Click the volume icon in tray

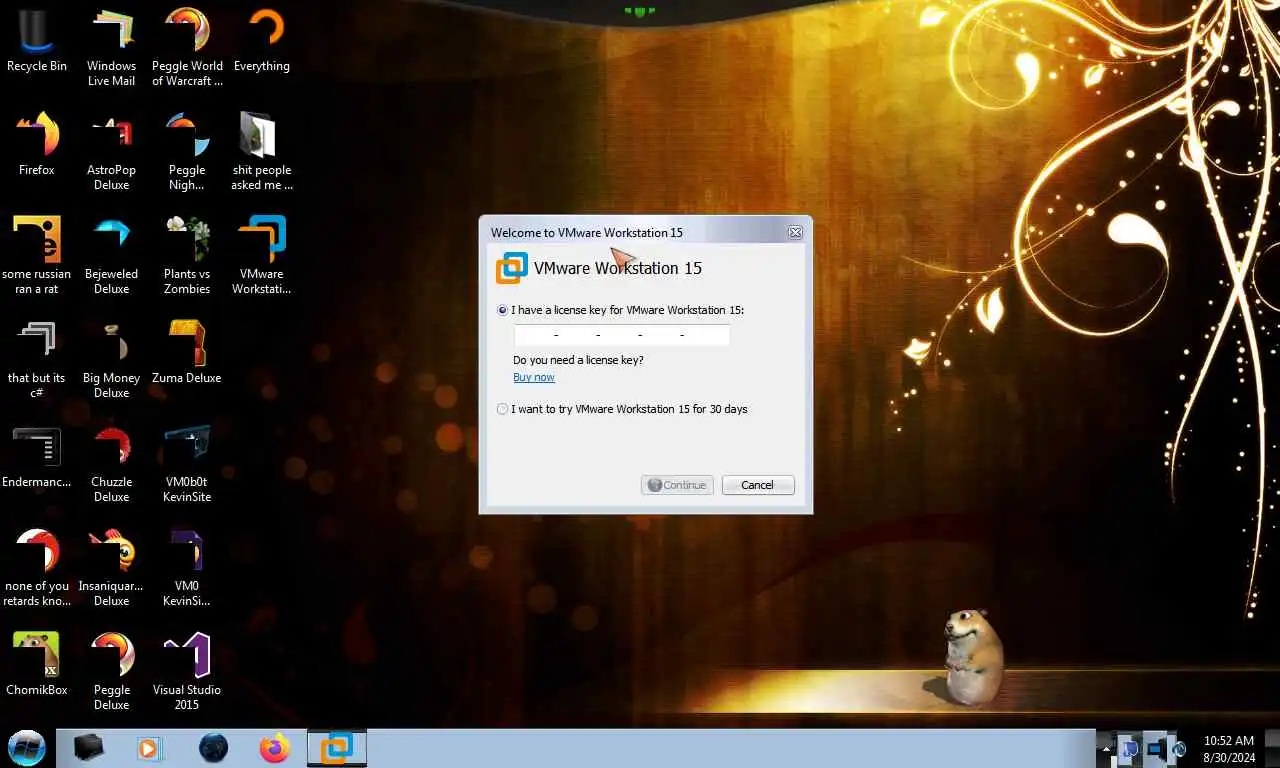(1179, 748)
